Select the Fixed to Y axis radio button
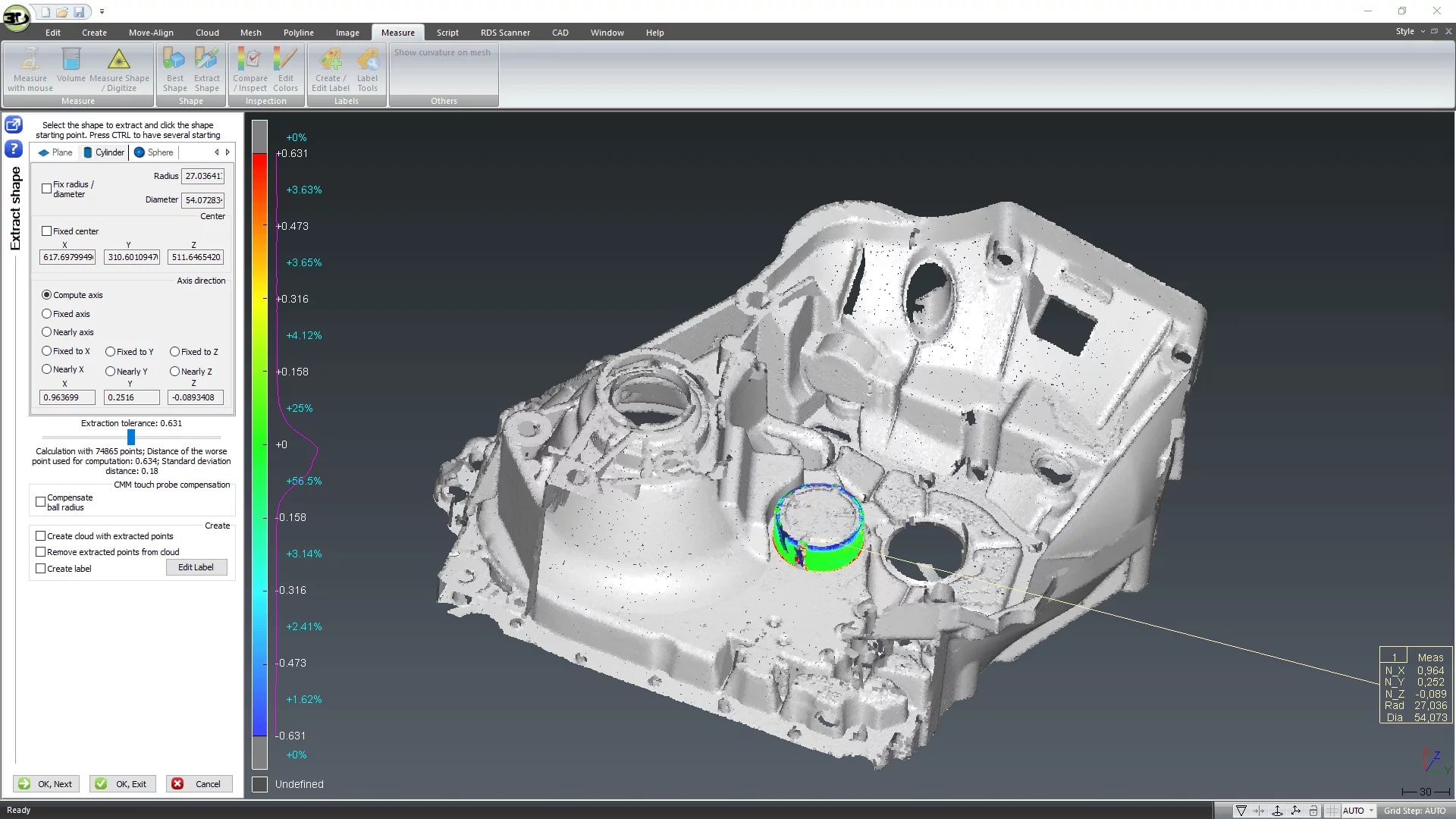This screenshot has width=1456, height=819. 110,351
